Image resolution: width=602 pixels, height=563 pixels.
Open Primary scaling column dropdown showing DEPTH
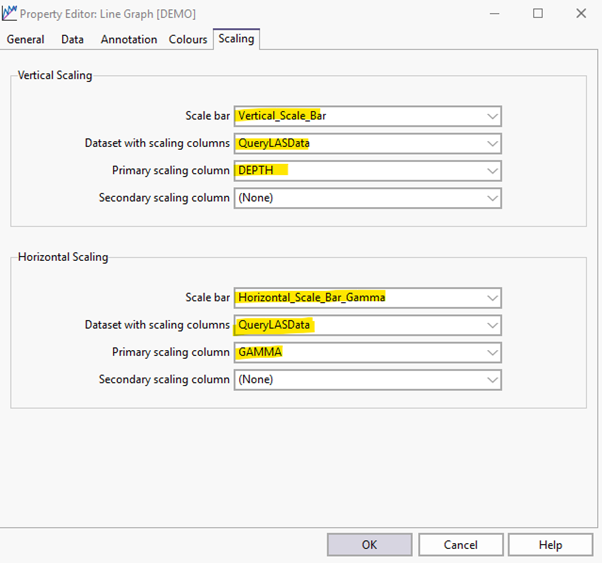click(367, 171)
